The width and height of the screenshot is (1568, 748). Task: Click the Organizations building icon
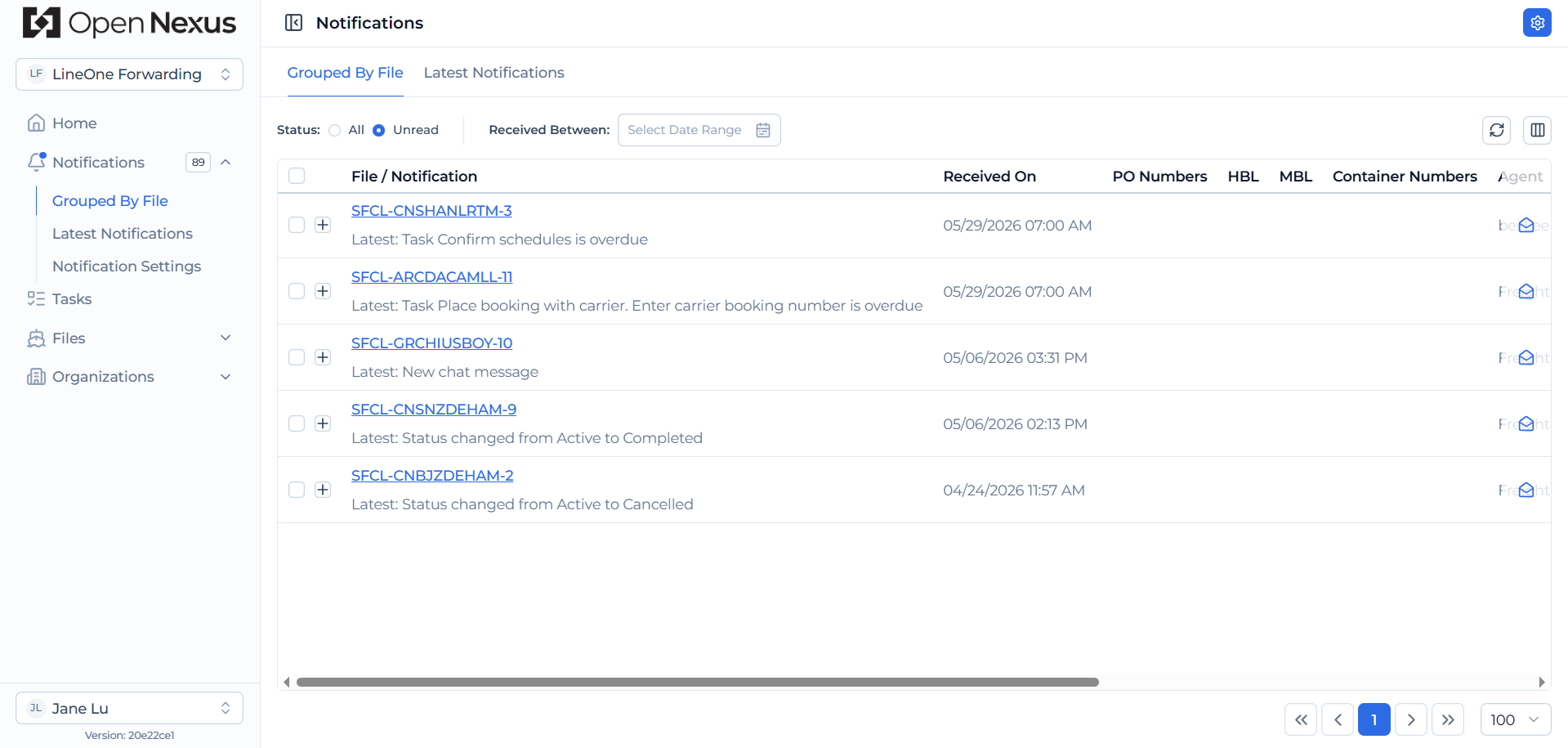click(x=36, y=376)
